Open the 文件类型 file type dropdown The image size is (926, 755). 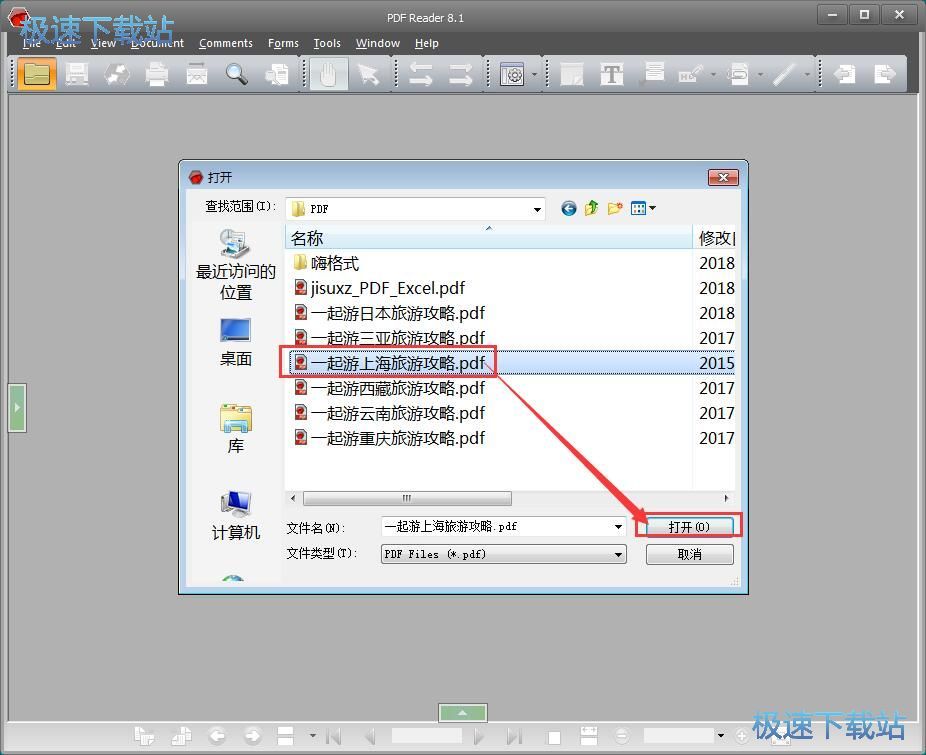pos(618,553)
